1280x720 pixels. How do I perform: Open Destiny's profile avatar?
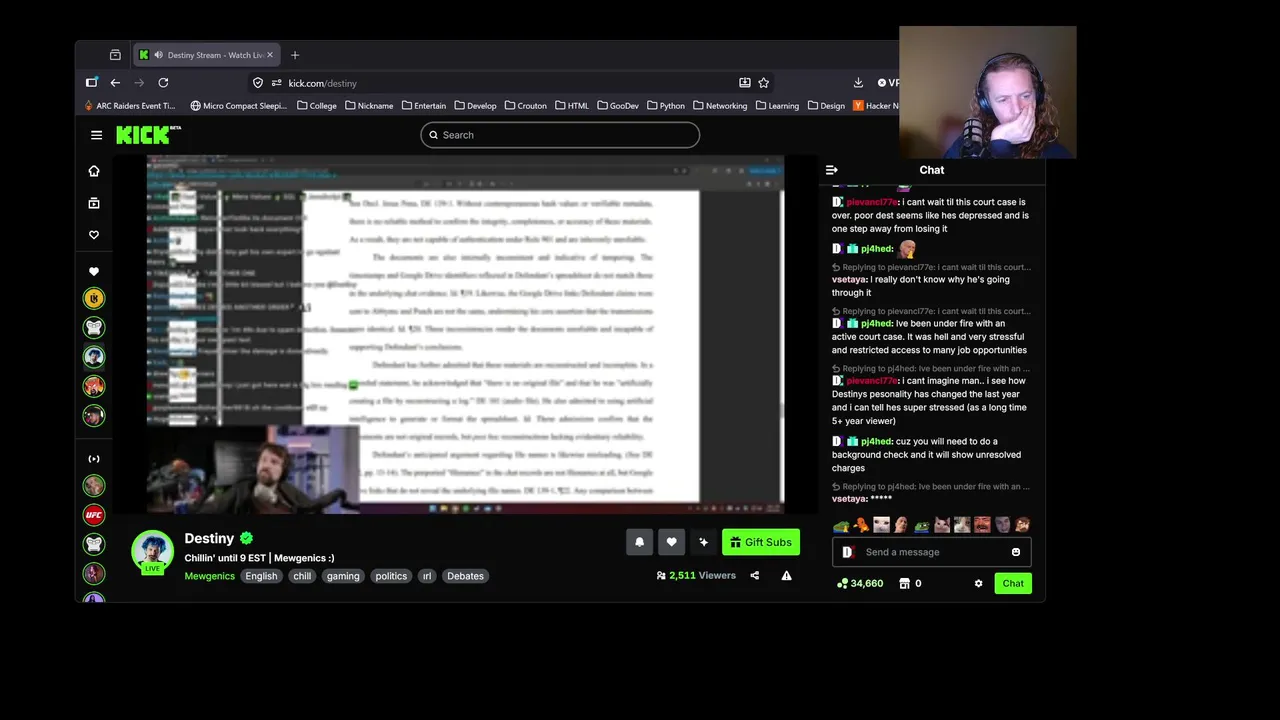tap(152, 551)
